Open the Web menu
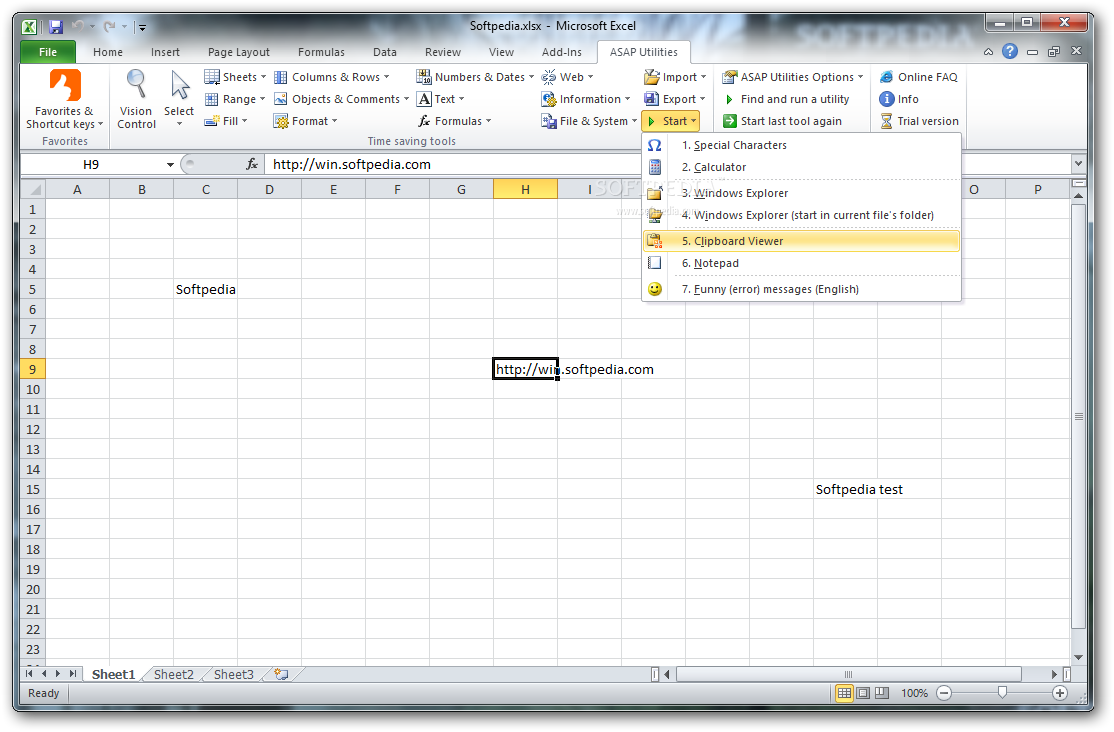 coord(567,77)
